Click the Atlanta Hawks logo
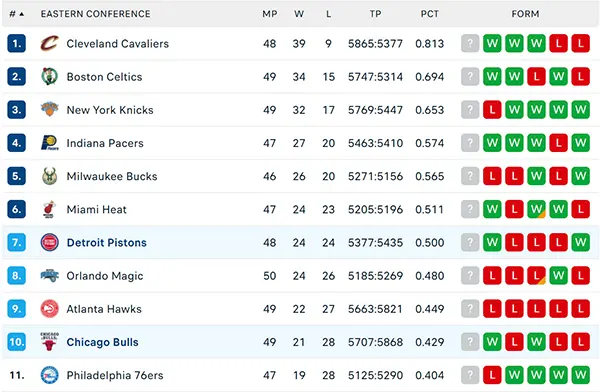 pyautogui.click(x=49, y=309)
